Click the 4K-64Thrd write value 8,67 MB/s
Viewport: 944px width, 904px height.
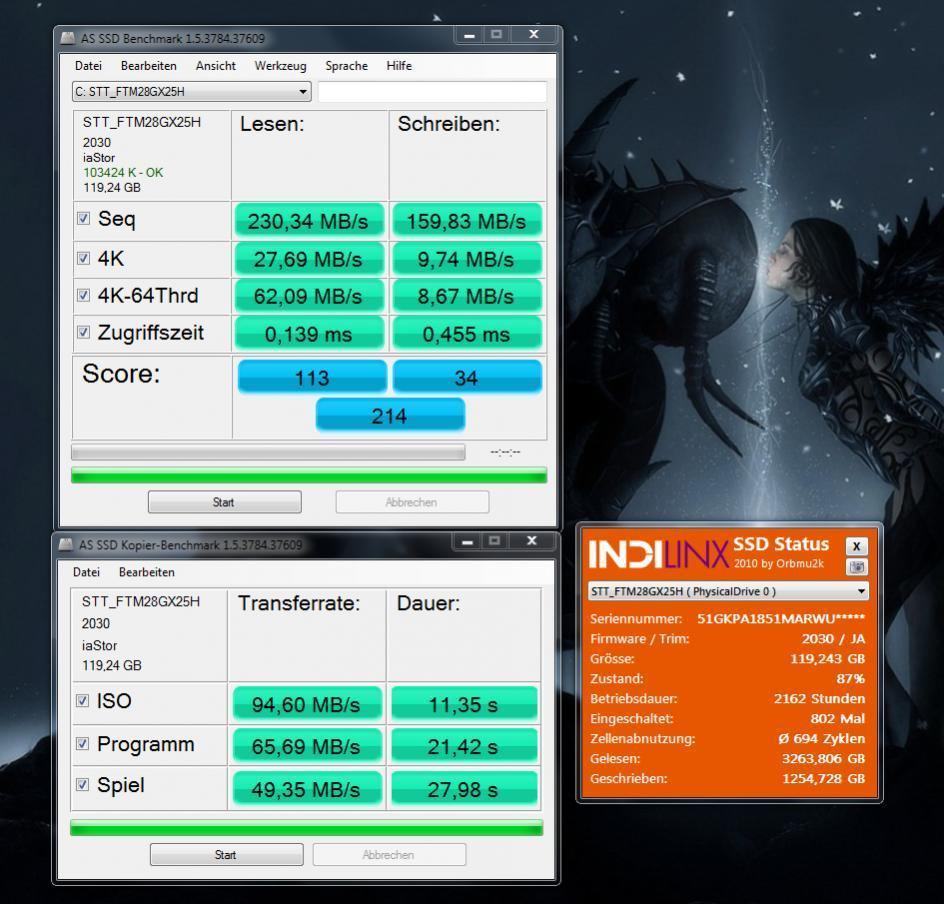click(x=467, y=297)
